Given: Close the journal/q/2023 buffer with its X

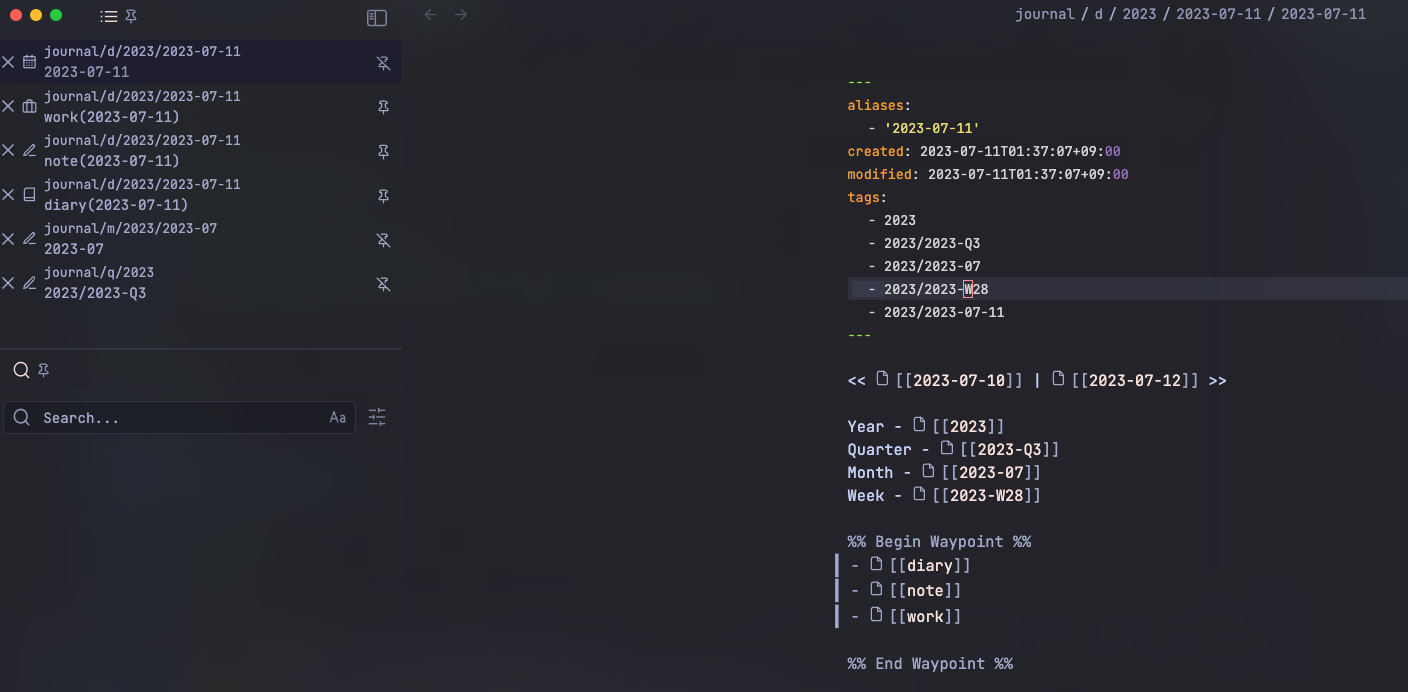Looking at the screenshot, I should (x=8, y=282).
